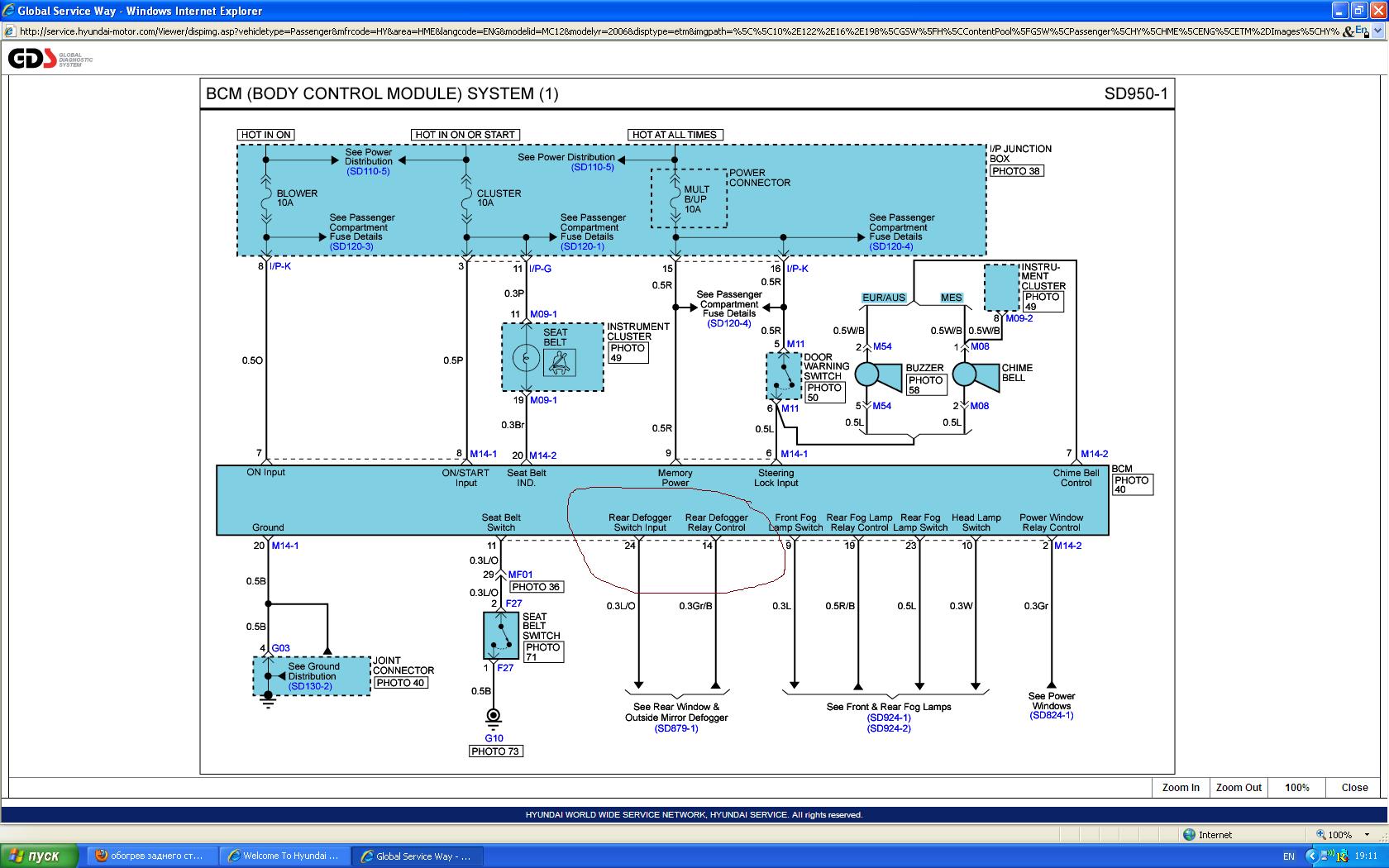
Task: Click PHOTO 71 for the seat belt switch
Action: 543,652
